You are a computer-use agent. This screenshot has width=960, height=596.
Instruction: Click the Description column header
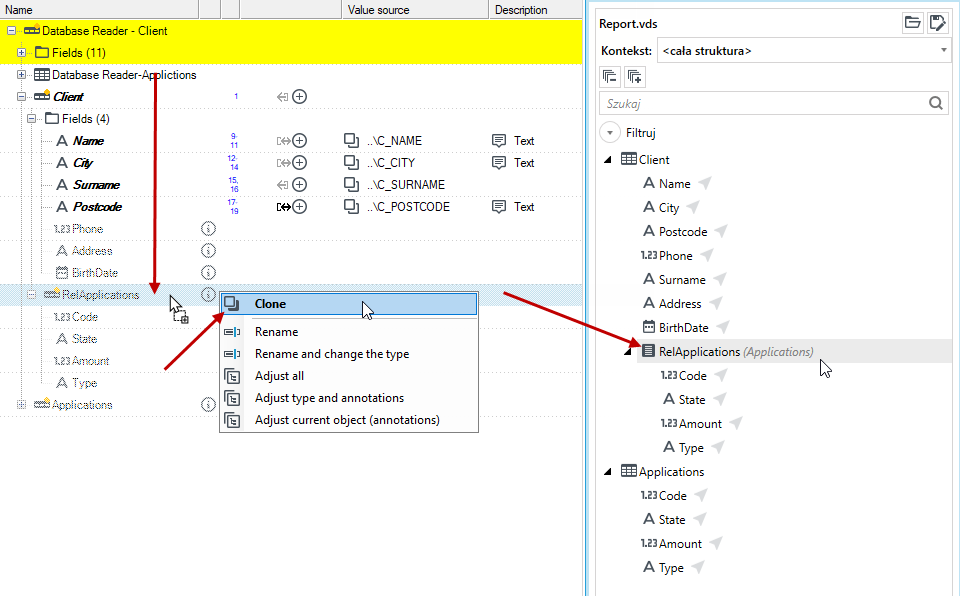[535, 10]
